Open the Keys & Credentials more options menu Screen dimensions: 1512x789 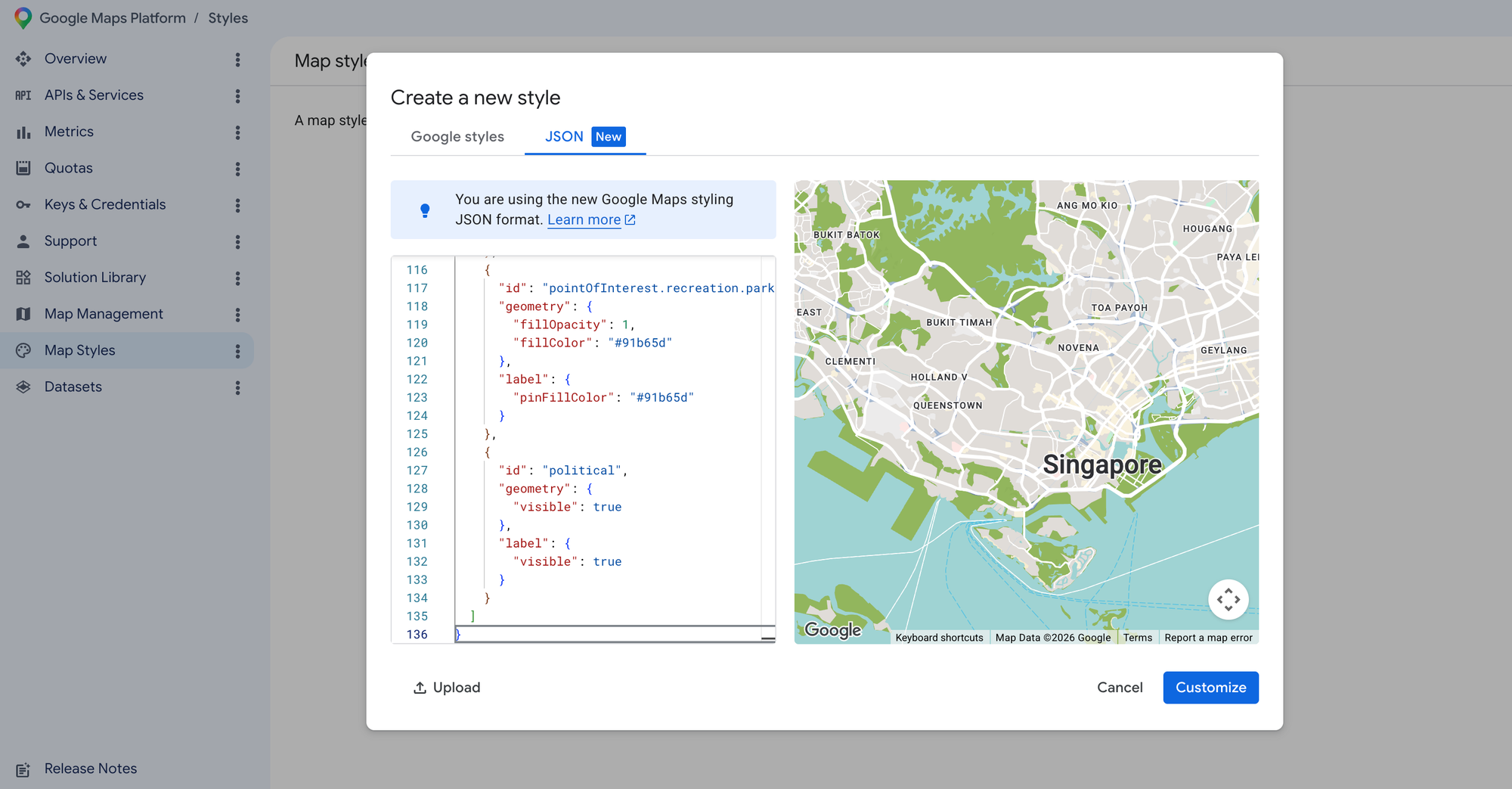click(237, 205)
